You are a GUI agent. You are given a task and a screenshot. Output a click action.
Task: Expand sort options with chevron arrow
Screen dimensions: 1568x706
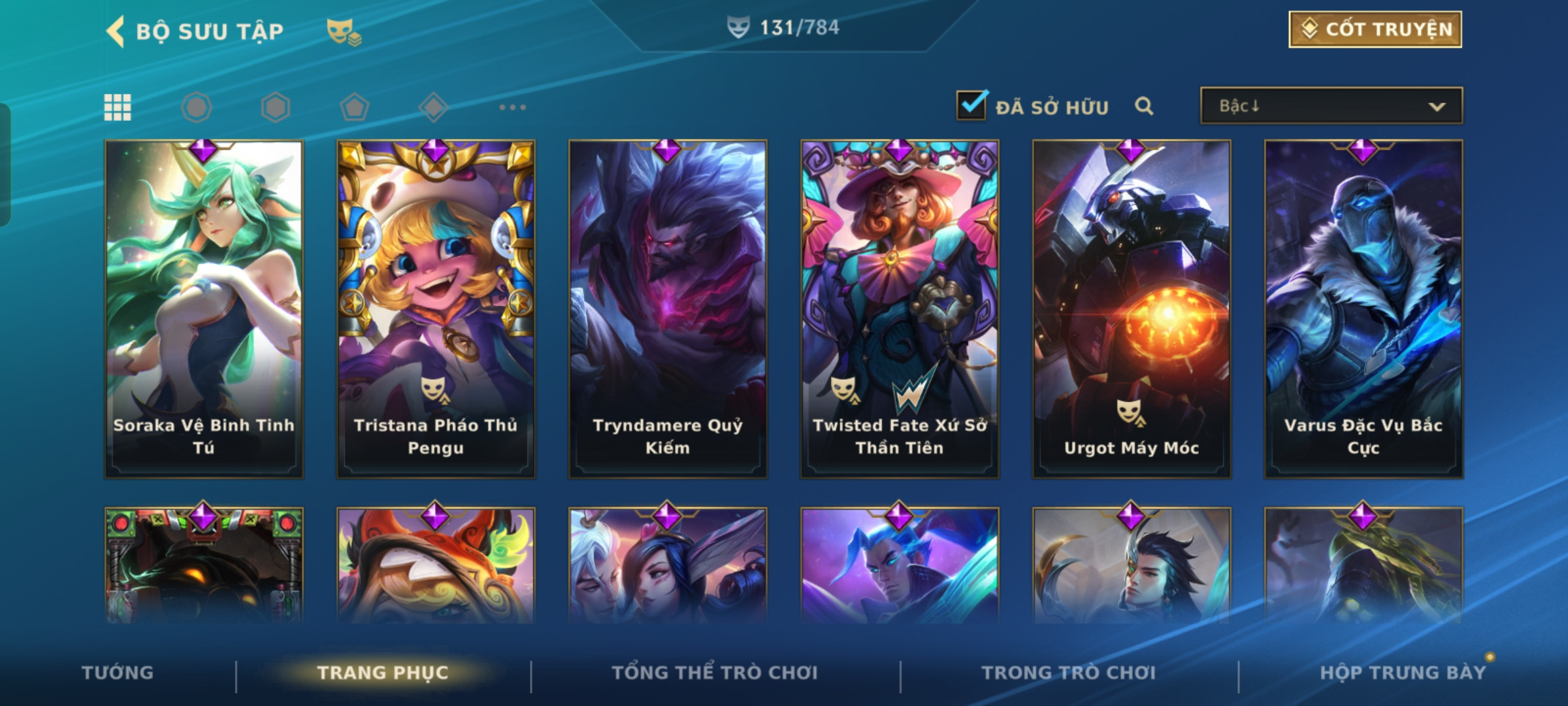tap(1437, 107)
